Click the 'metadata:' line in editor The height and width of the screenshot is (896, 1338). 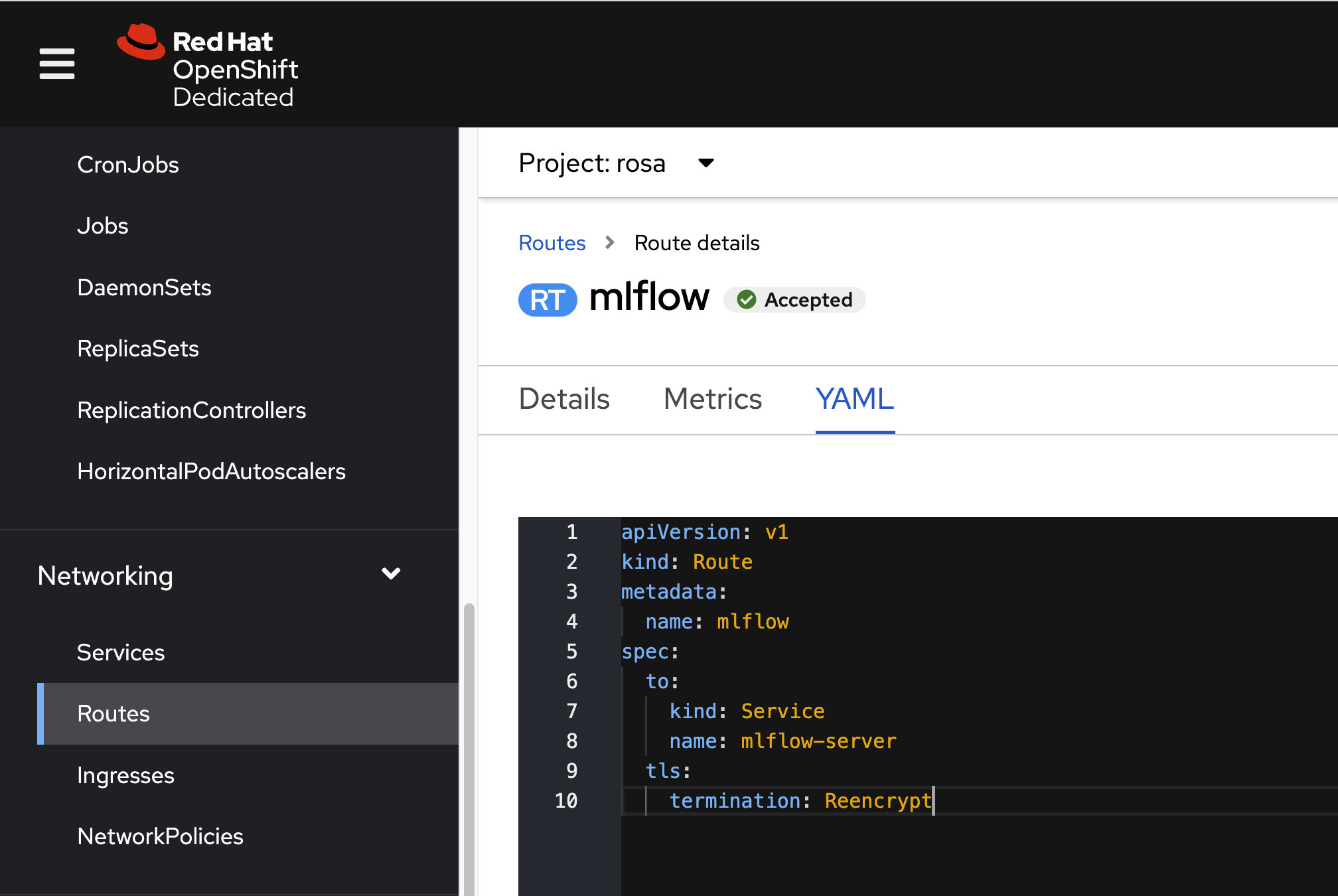click(x=674, y=592)
